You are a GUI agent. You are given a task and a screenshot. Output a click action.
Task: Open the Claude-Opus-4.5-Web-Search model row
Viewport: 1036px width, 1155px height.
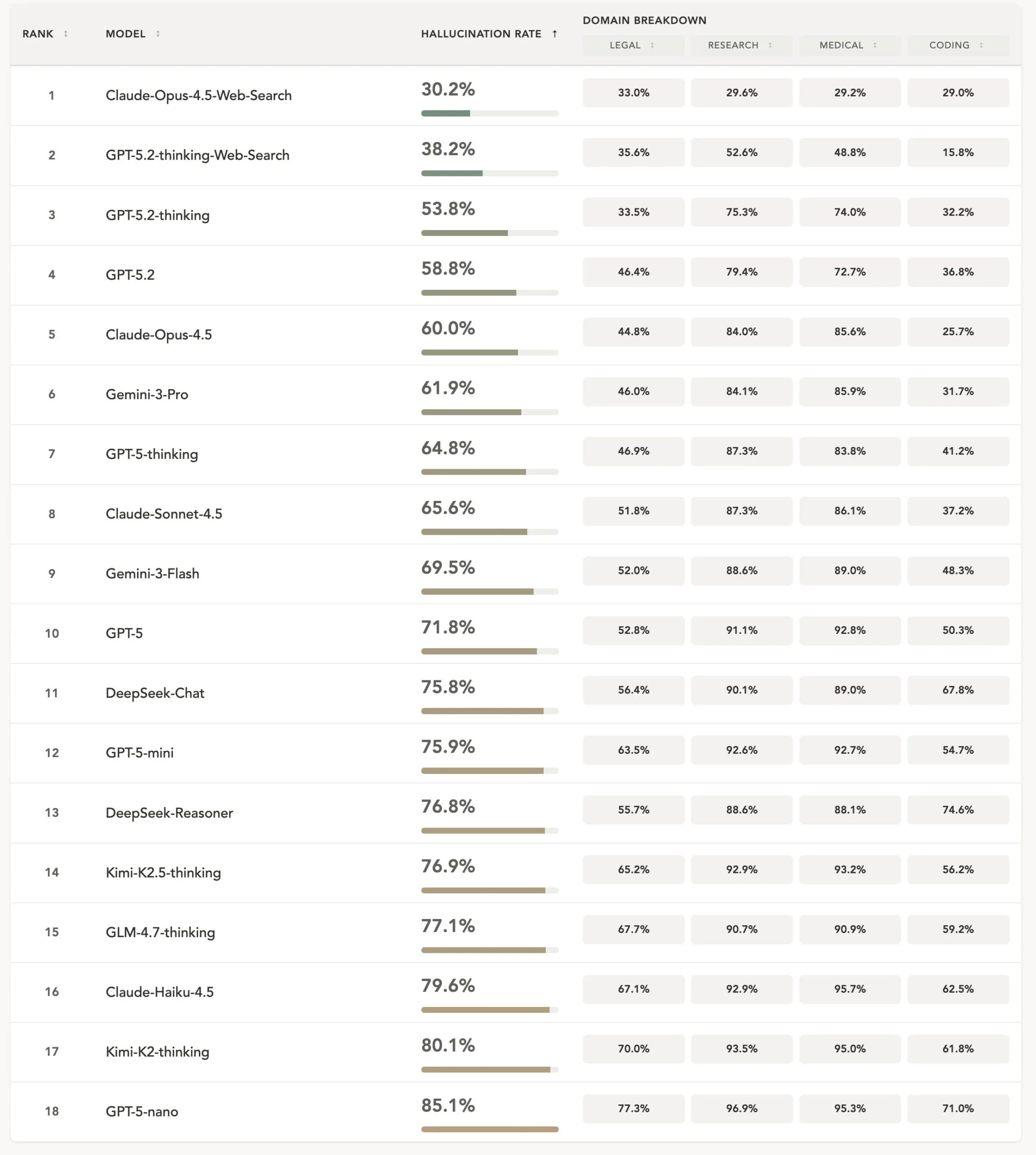pyautogui.click(x=198, y=96)
